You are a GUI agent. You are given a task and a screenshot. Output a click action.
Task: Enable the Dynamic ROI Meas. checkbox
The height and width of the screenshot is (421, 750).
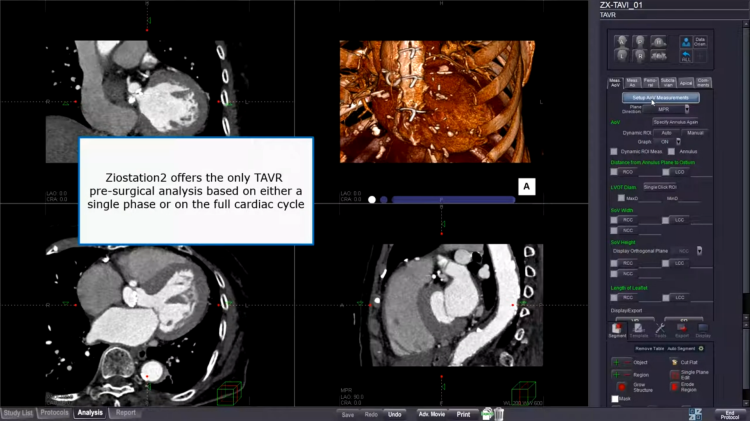[x=614, y=152]
